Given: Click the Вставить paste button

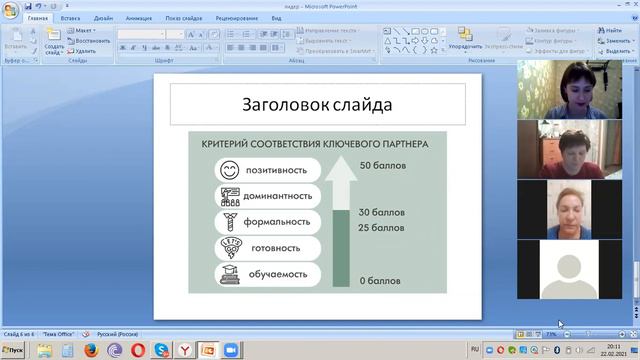Looking at the screenshot, I should pos(16,40).
